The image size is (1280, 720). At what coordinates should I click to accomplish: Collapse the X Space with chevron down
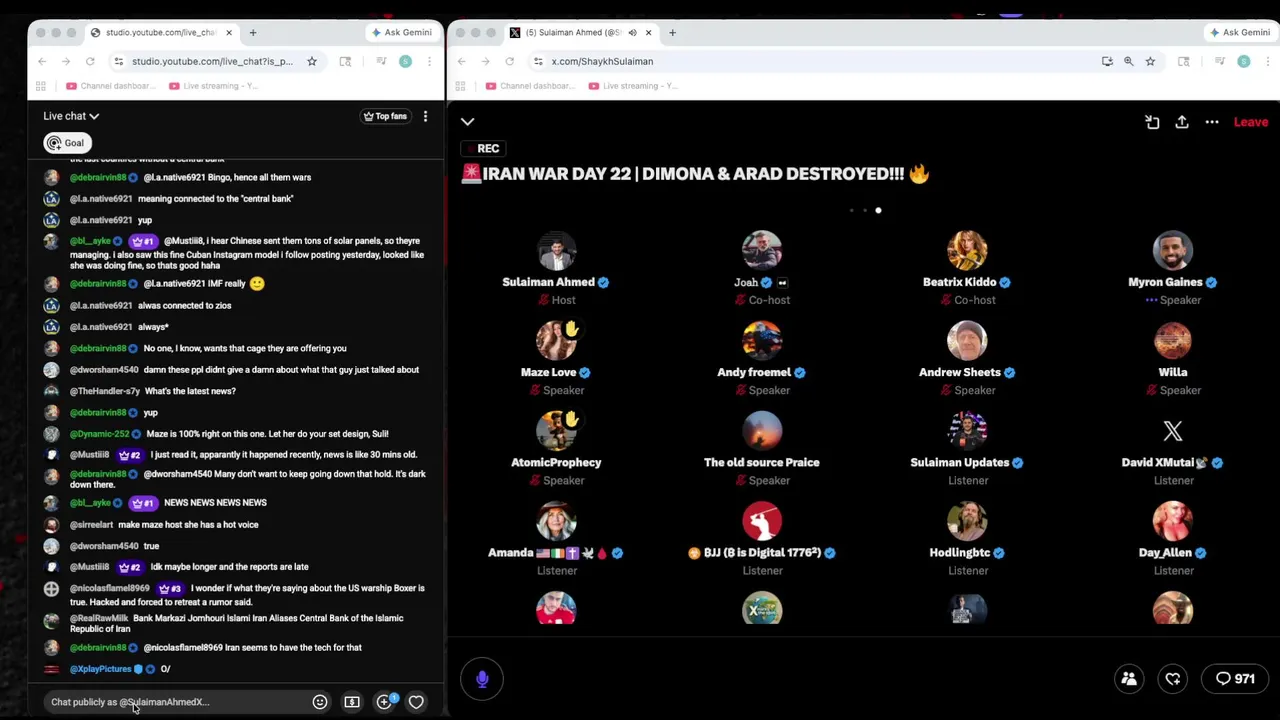point(467,122)
